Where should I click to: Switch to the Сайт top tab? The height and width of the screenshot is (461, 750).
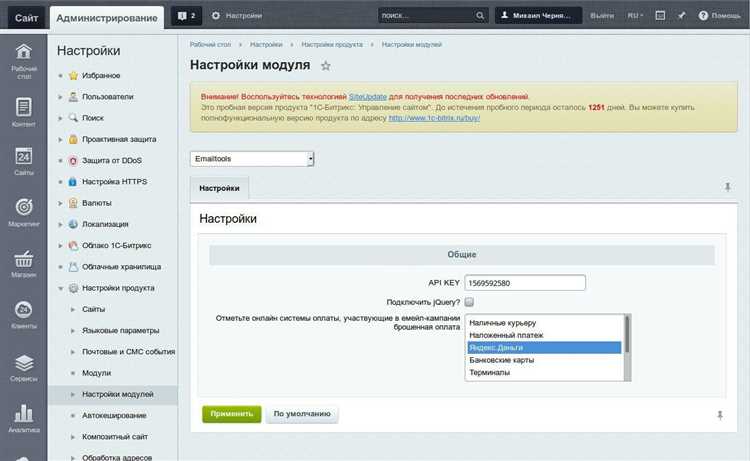tap(26, 18)
